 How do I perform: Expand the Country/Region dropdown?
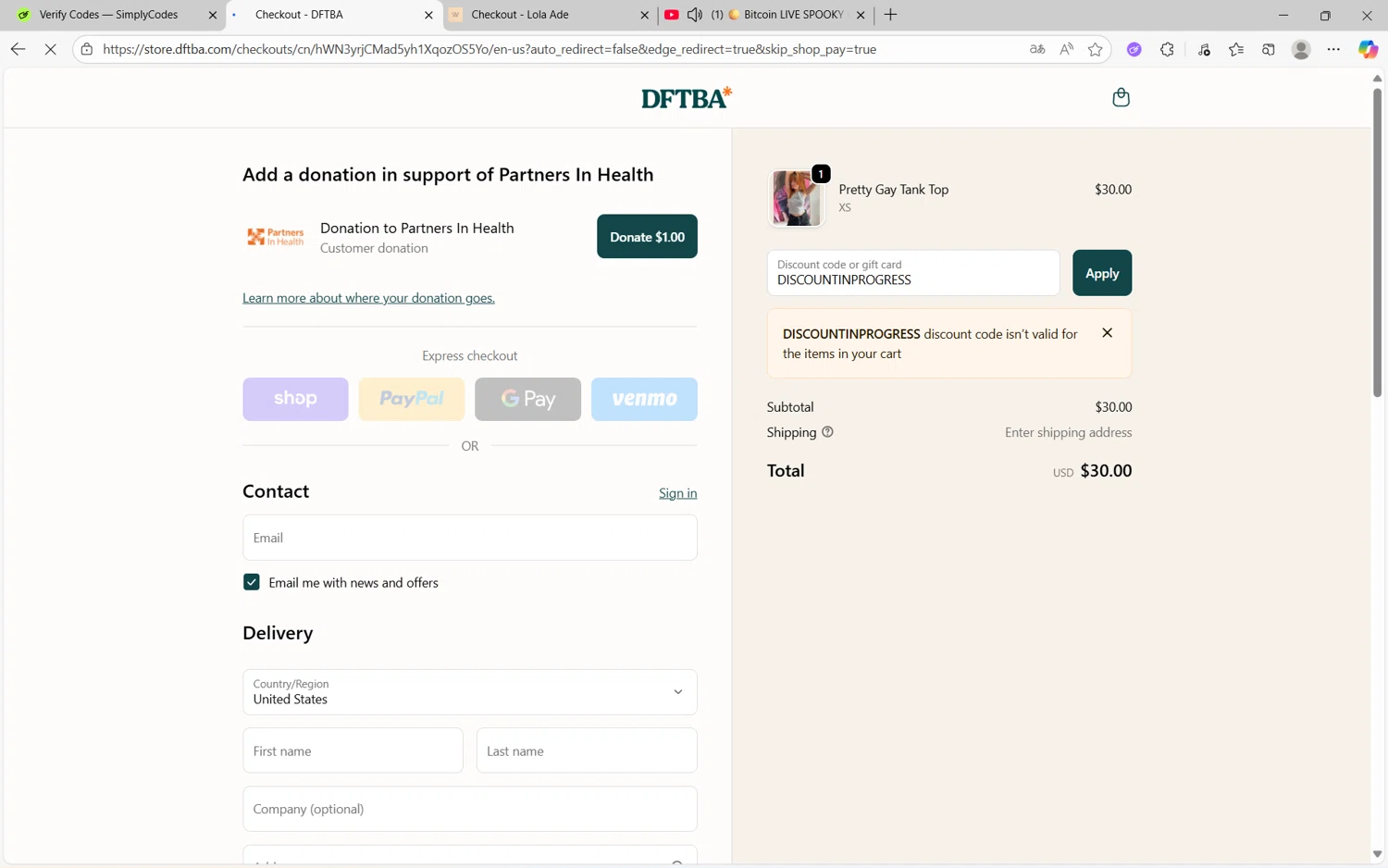coord(470,692)
